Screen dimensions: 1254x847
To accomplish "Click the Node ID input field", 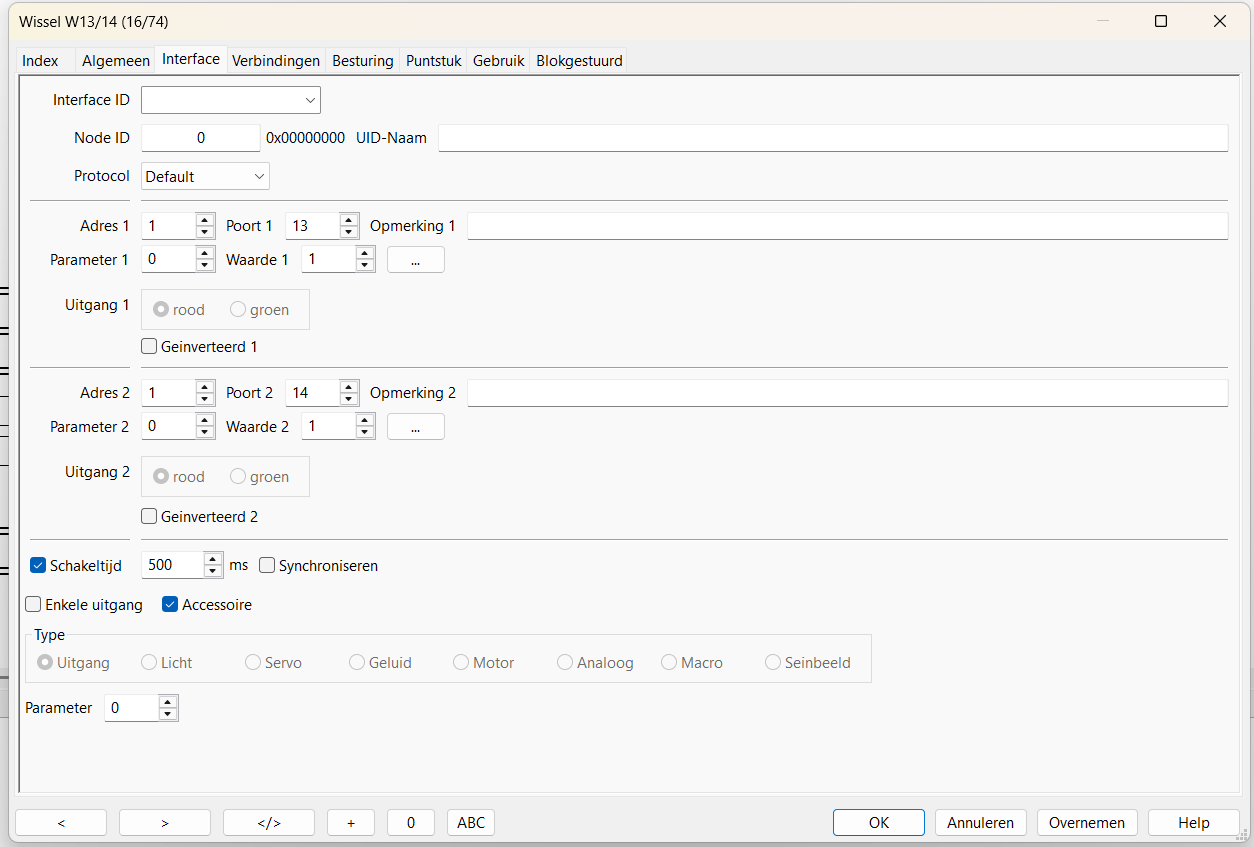I will [200, 138].
